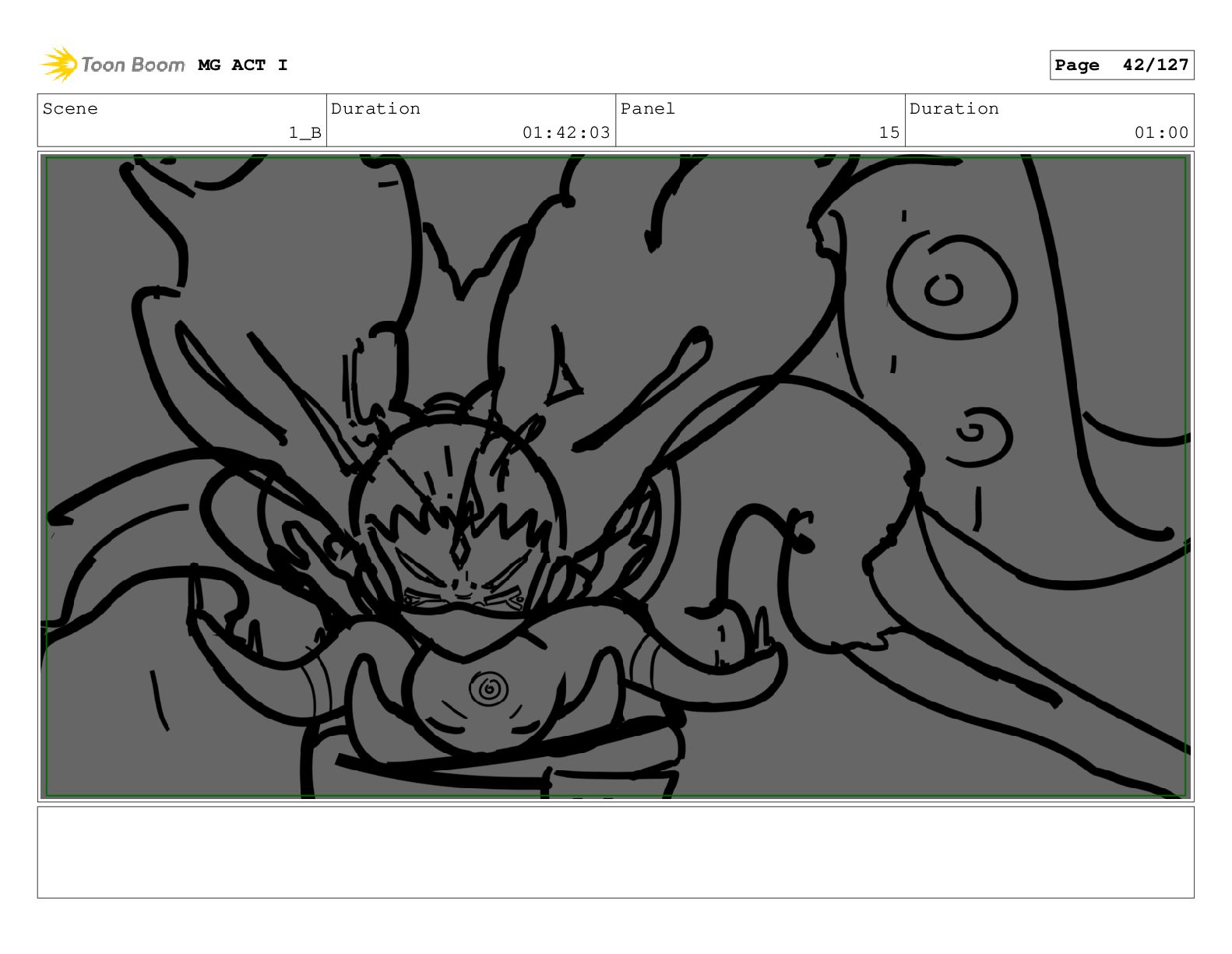Select the scene value '1_B'
This screenshot has height=954, width=1232.
tap(305, 132)
